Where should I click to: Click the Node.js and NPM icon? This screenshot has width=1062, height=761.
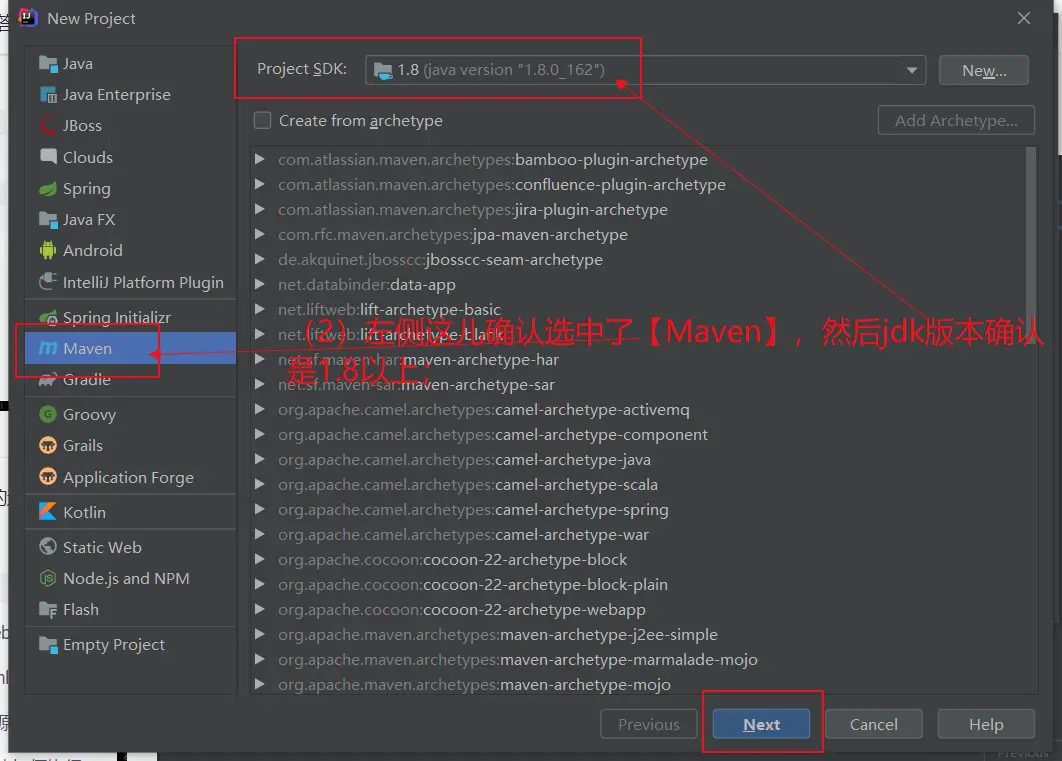[48, 578]
